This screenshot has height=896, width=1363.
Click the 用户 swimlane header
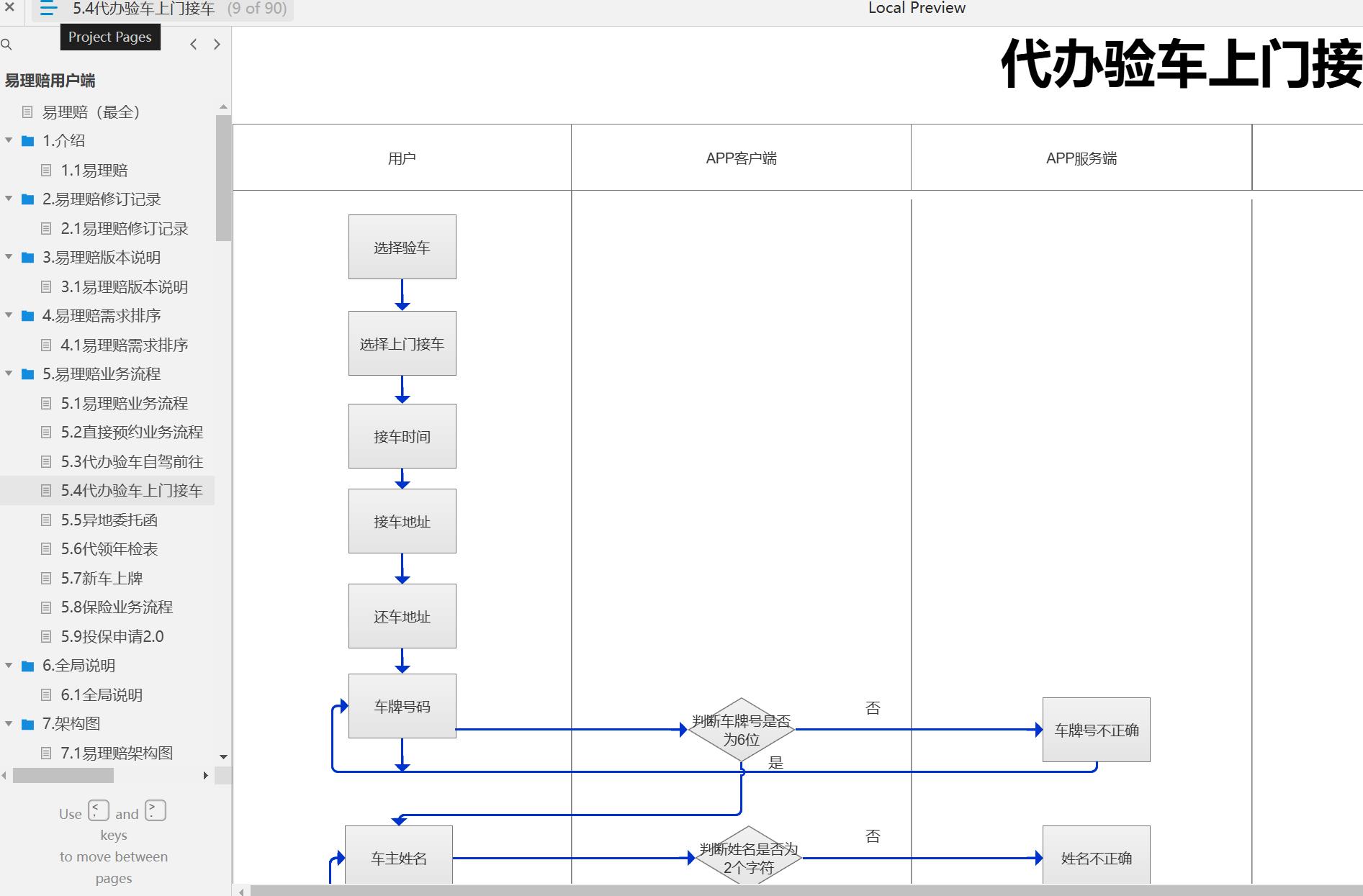tap(402, 158)
